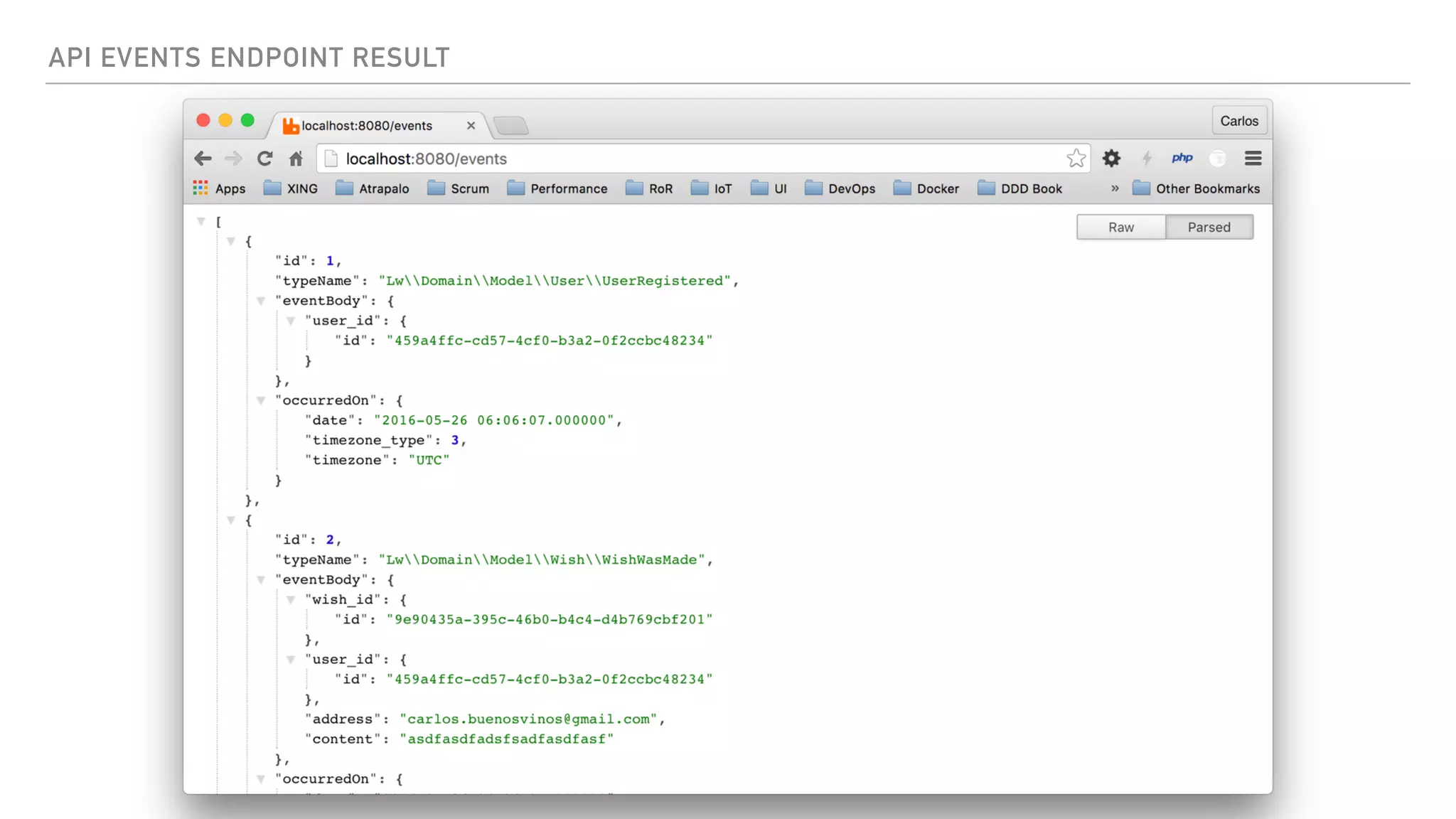This screenshot has width=1456, height=819.
Task: Click the timezone value UTC
Action: (x=429, y=460)
